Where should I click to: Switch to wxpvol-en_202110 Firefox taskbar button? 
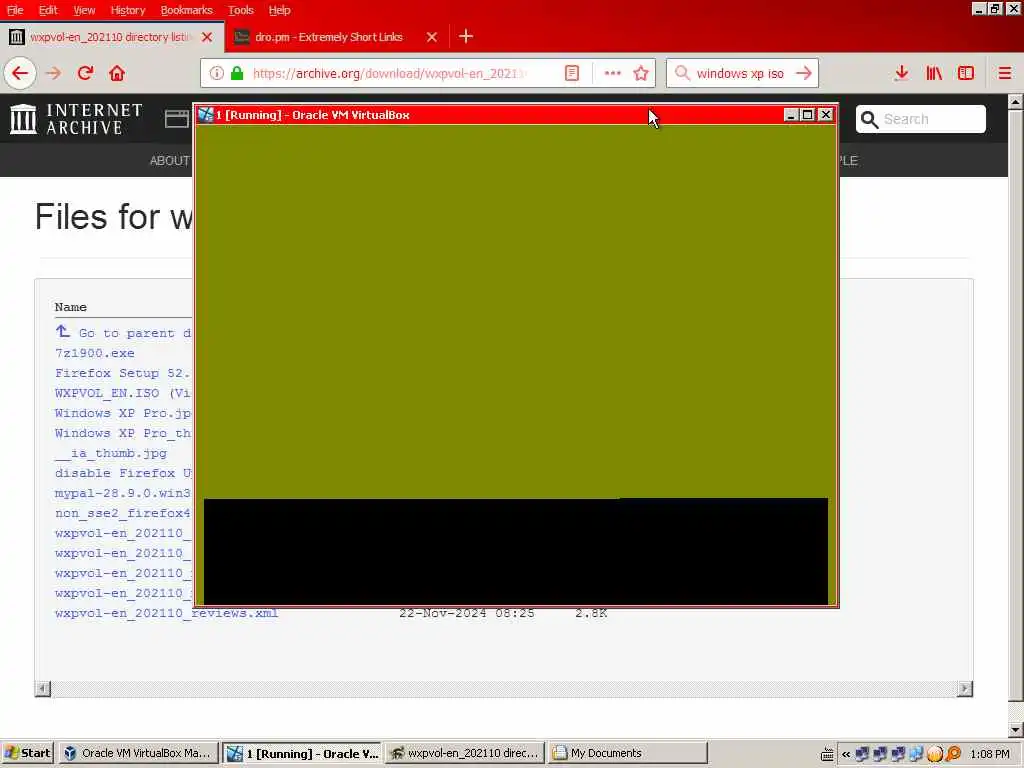click(465, 753)
